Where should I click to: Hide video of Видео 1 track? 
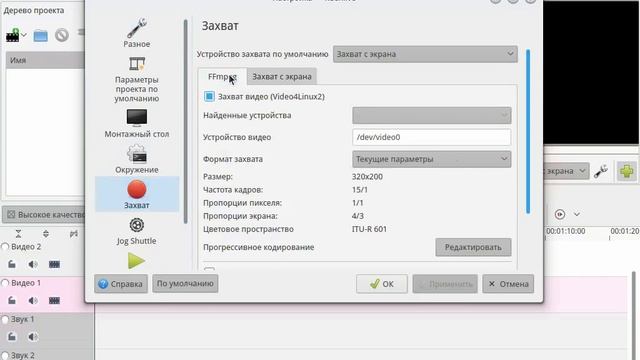coord(54,301)
